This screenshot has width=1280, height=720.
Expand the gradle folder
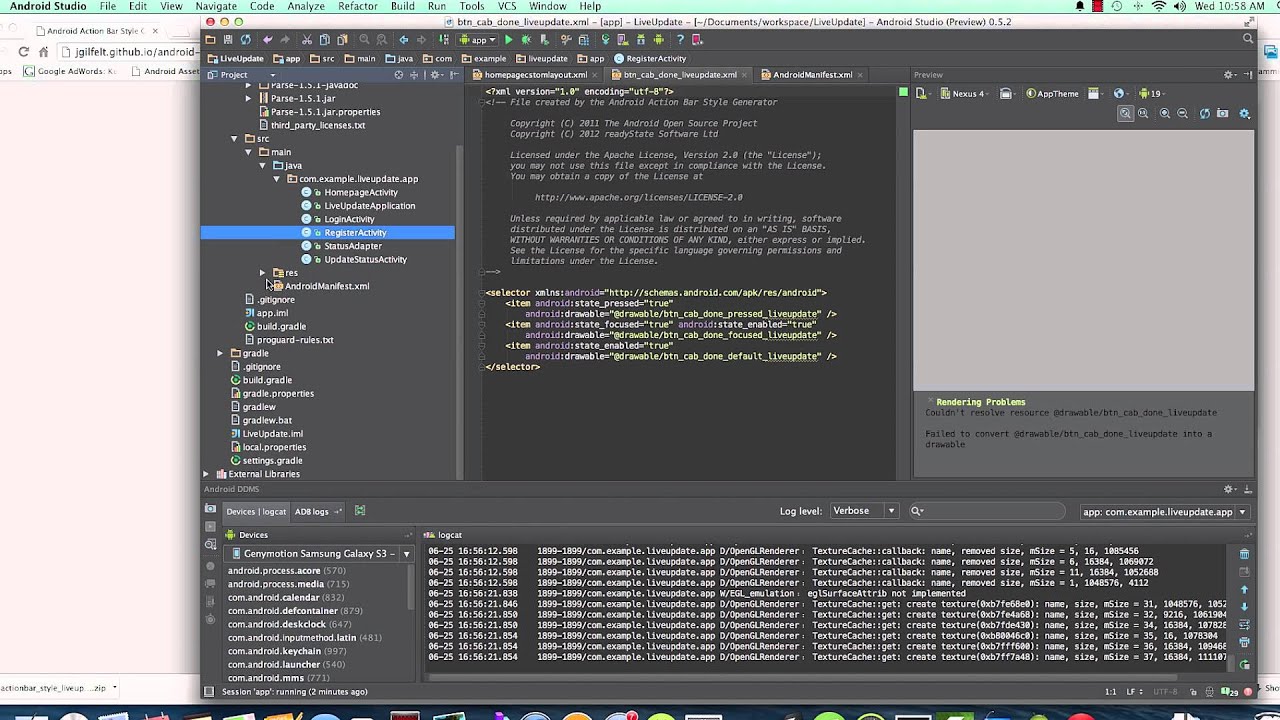pyautogui.click(x=220, y=353)
